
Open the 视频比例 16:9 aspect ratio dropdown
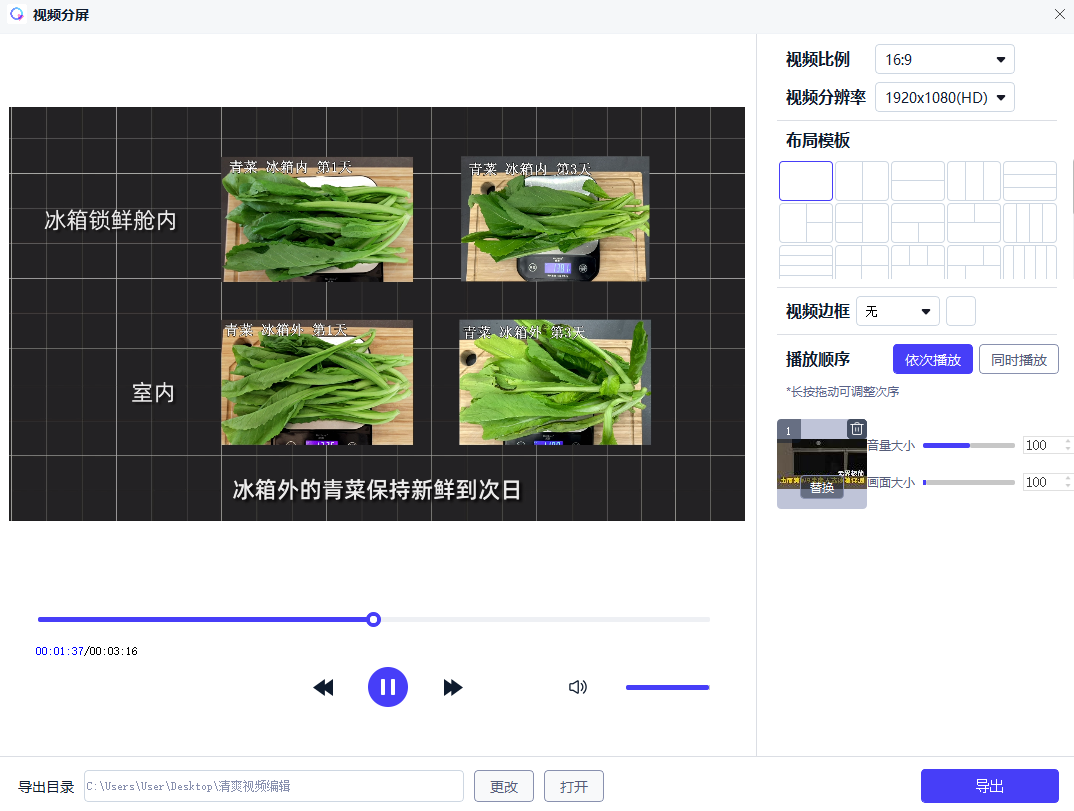pyautogui.click(x=944, y=59)
